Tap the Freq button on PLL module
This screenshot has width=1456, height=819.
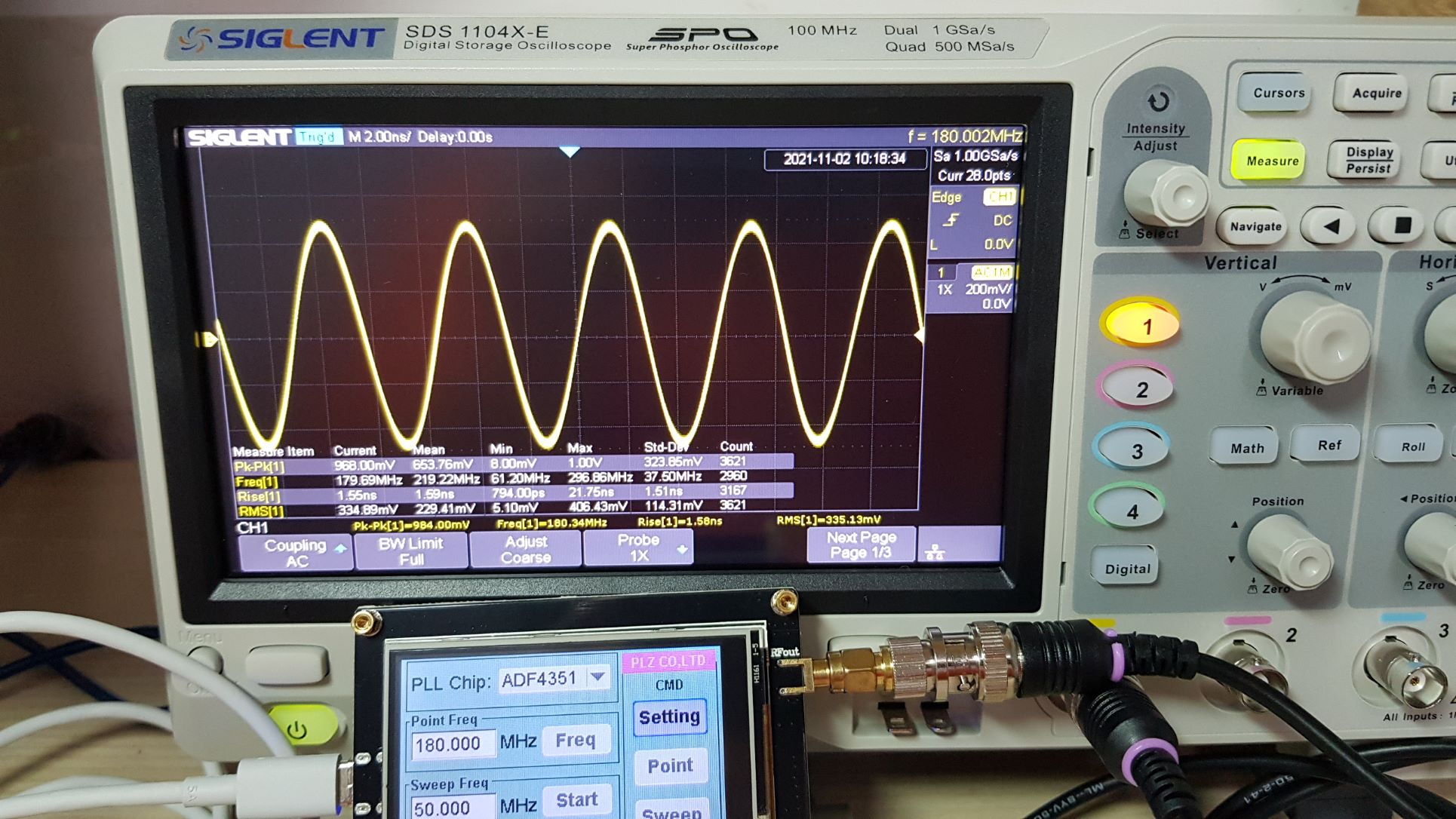[576, 741]
